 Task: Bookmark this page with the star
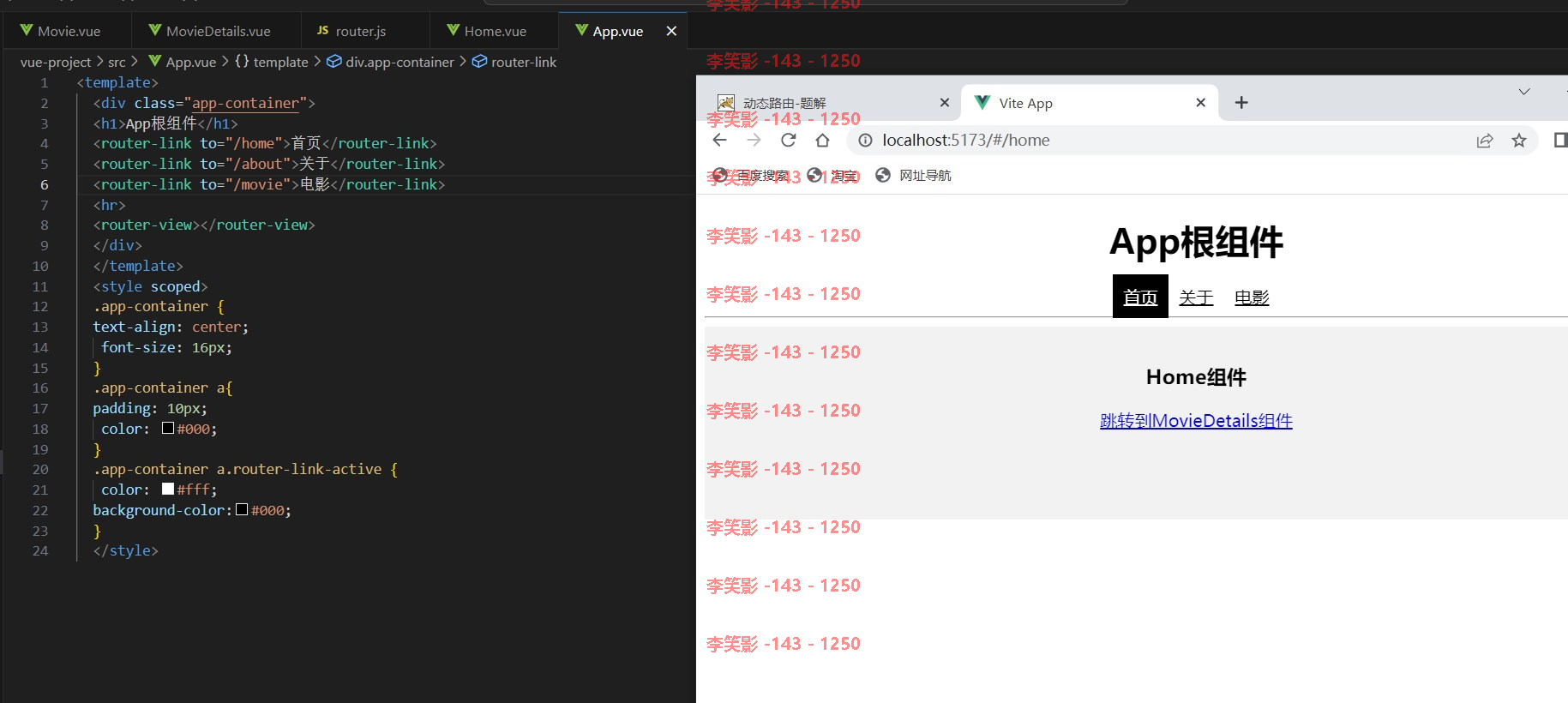pos(1518,140)
